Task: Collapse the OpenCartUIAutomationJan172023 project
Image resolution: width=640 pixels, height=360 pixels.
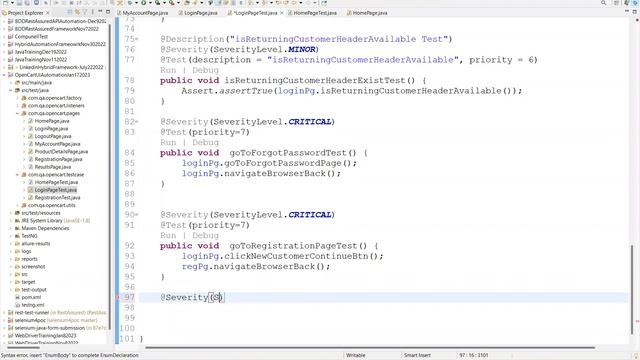Action: 4,75
